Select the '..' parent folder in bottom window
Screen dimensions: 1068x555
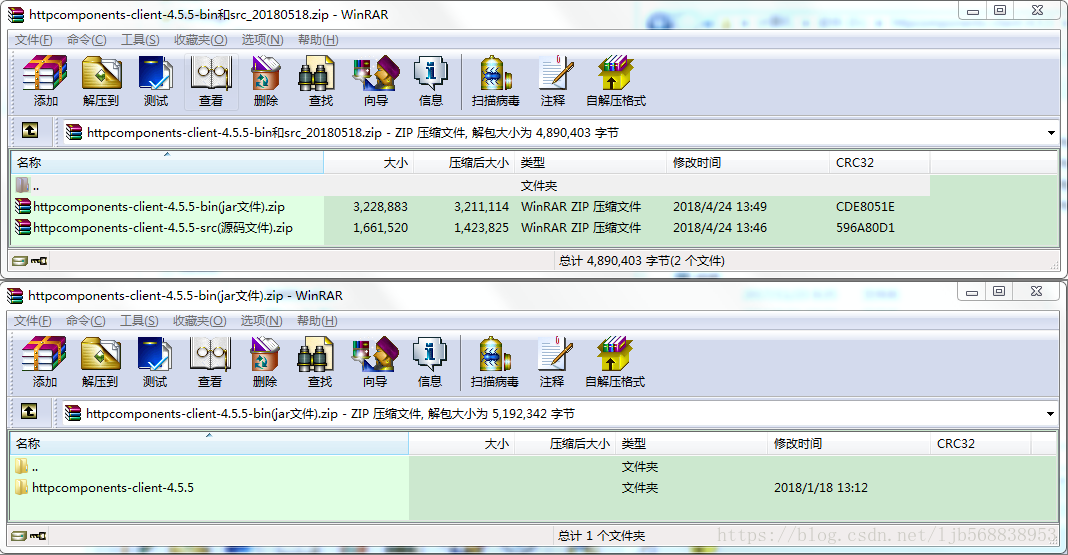pos(521,466)
